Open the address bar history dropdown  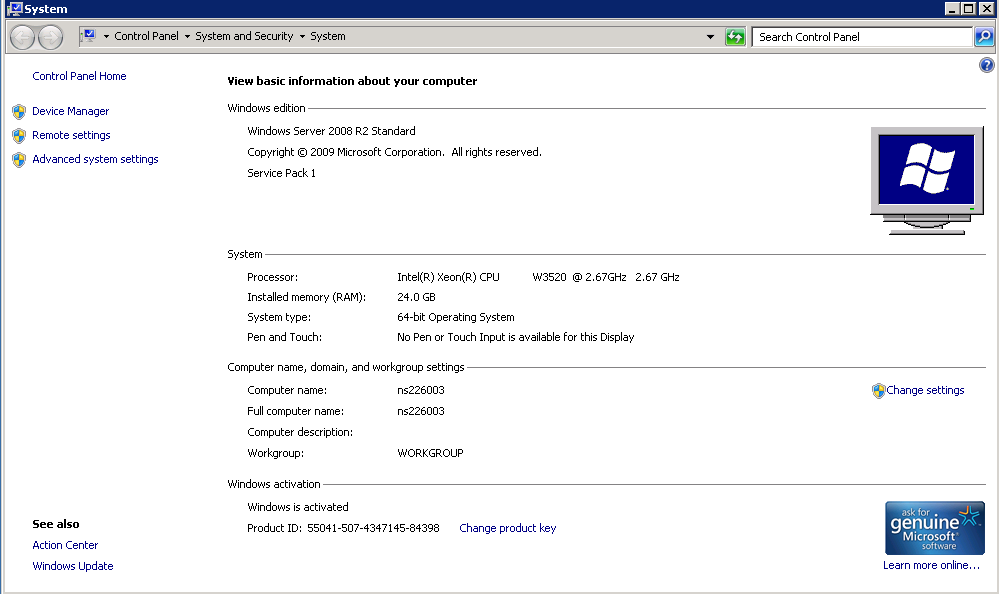(x=710, y=37)
